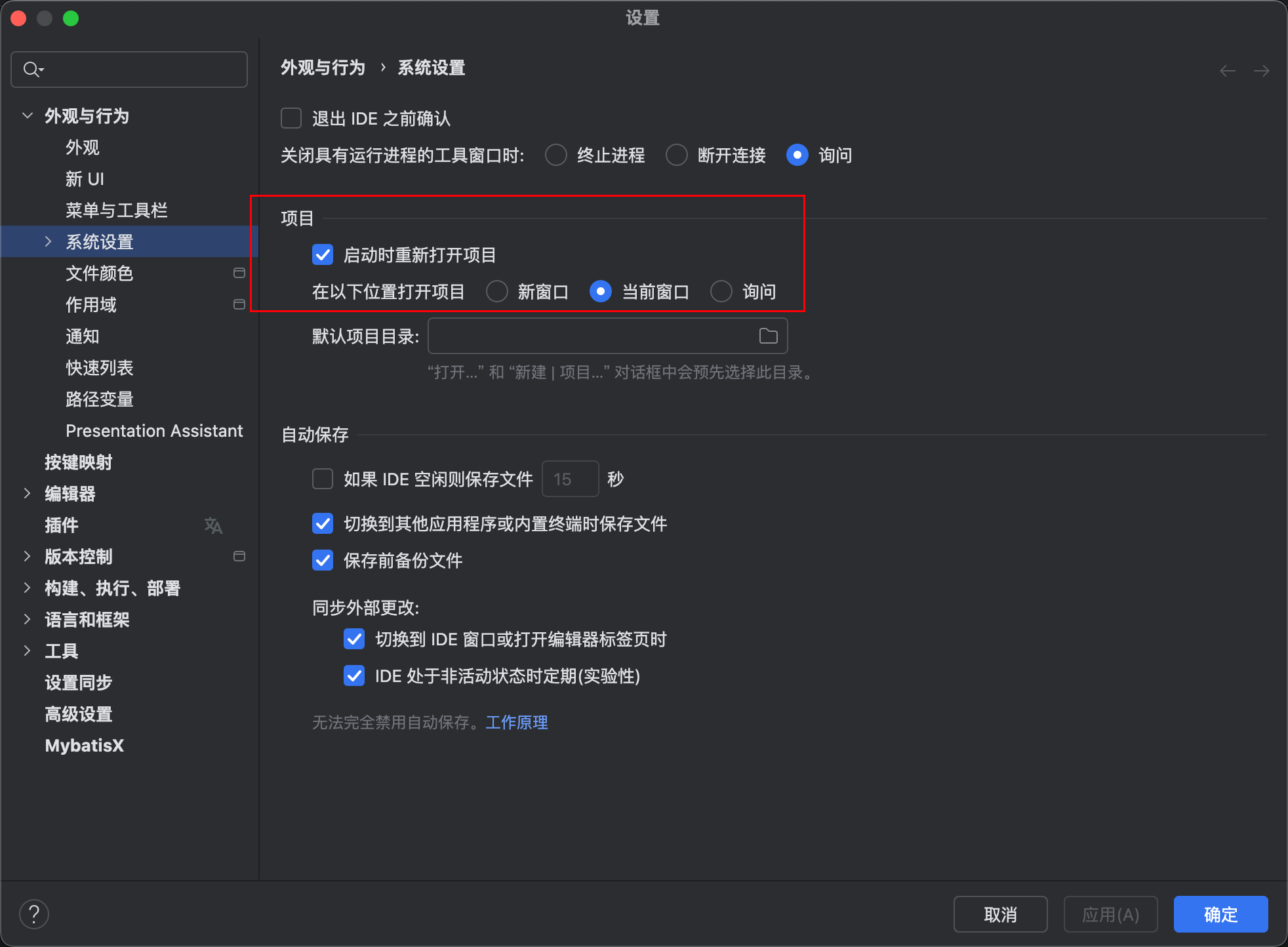Enable 退出 IDE 之前确认 checkbox

point(291,118)
